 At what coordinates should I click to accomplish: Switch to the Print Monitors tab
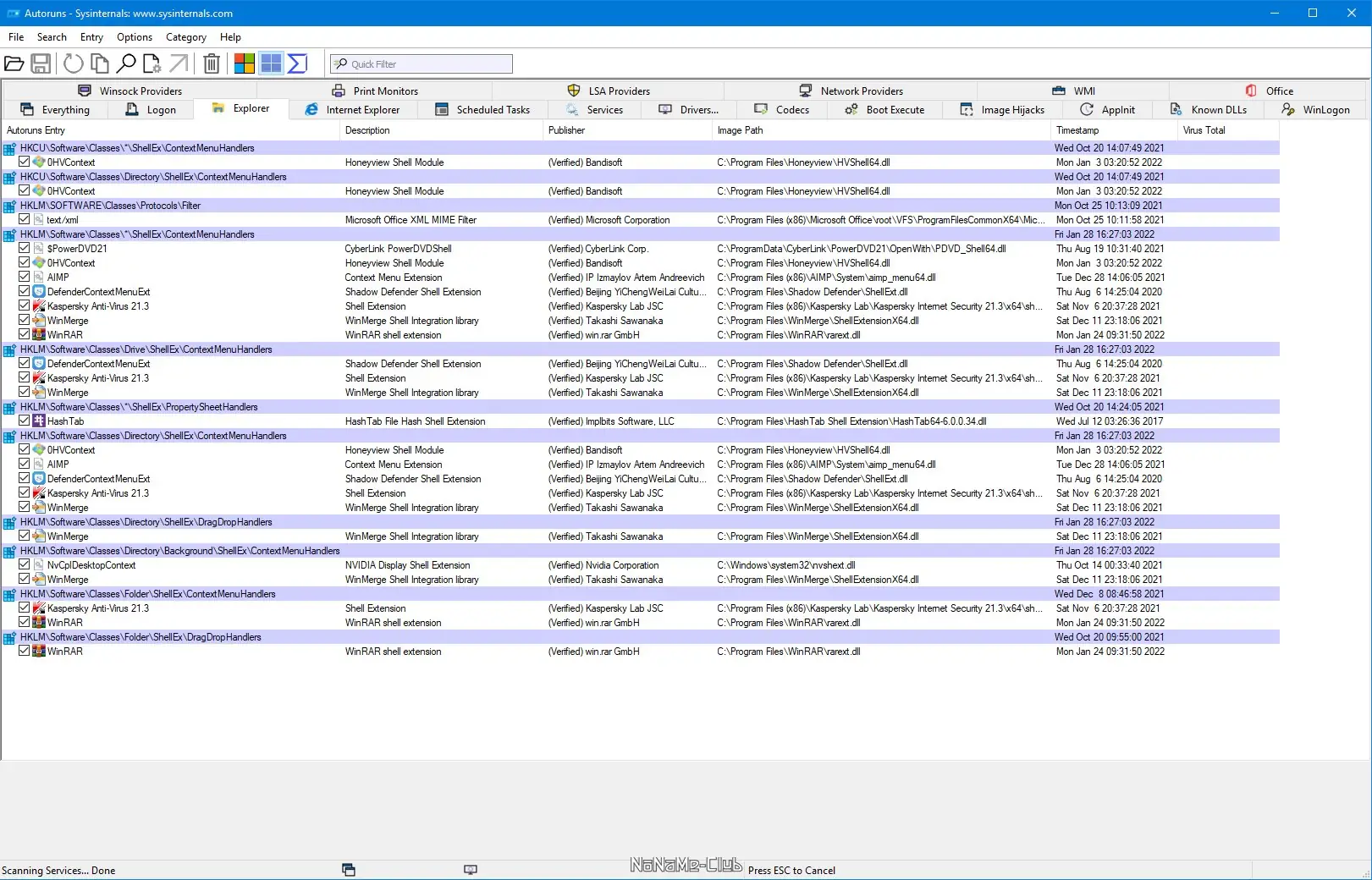(375, 91)
